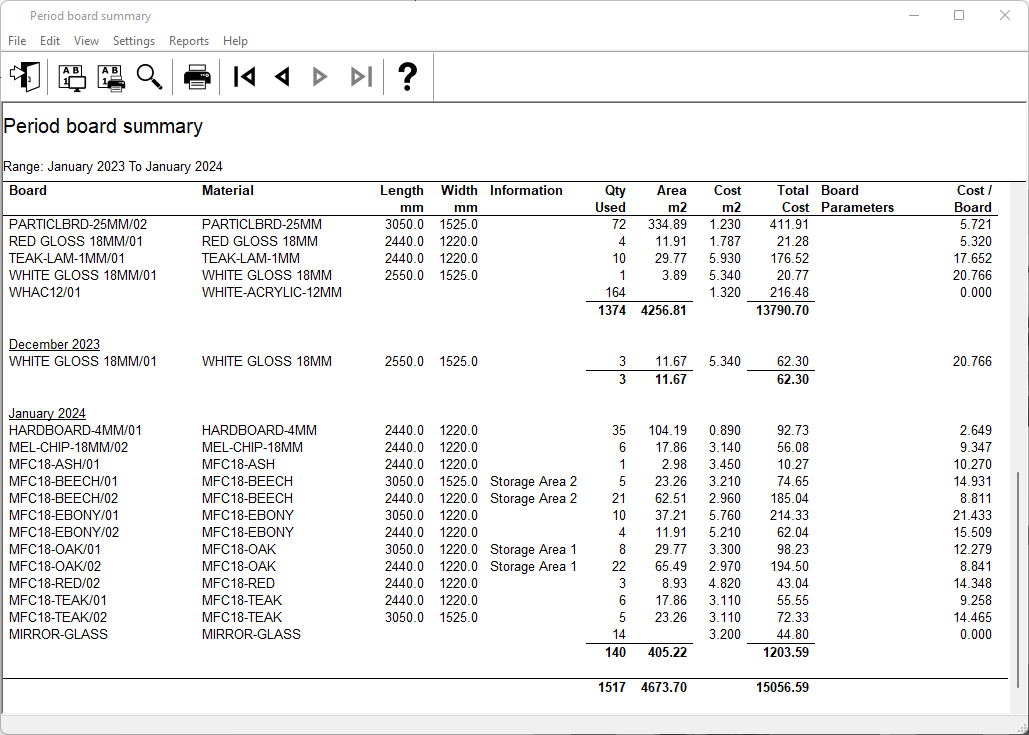Image resolution: width=1029 pixels, height=735 pixels.
Task: Click January subtotal area 405.22
Action: 667,653
